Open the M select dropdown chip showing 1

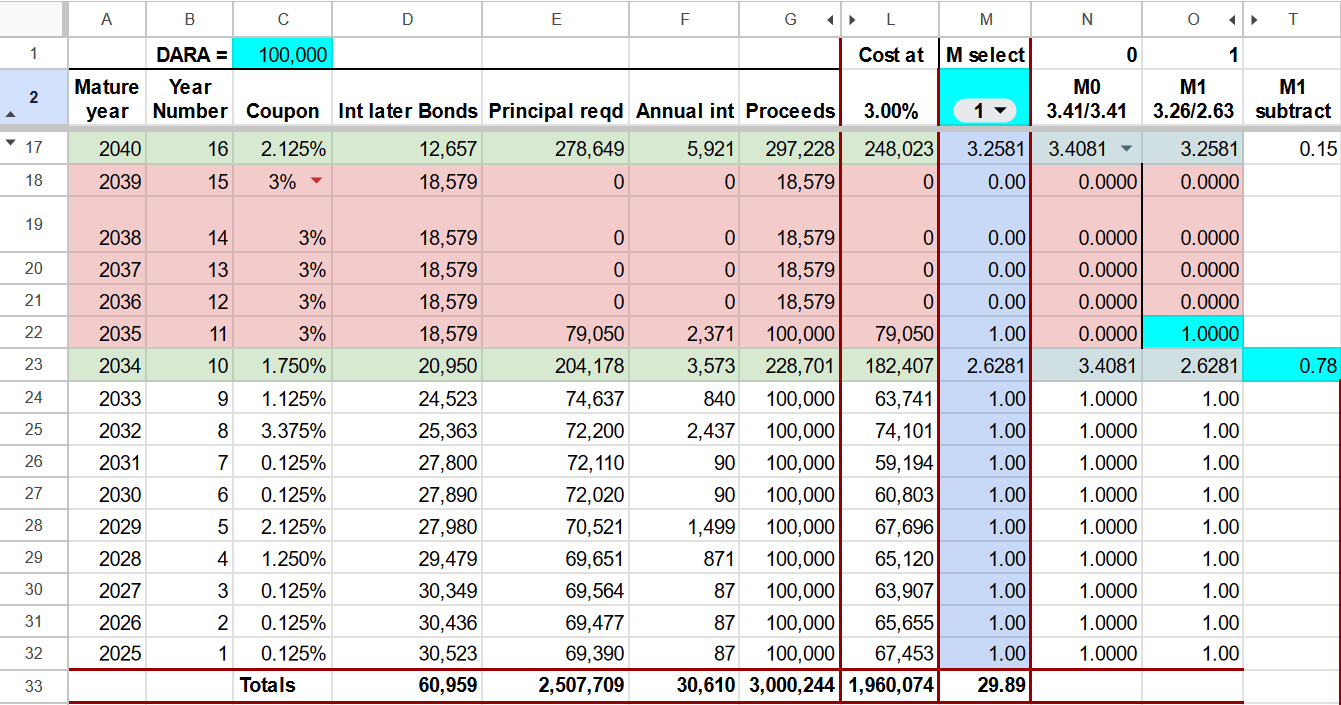985,111
